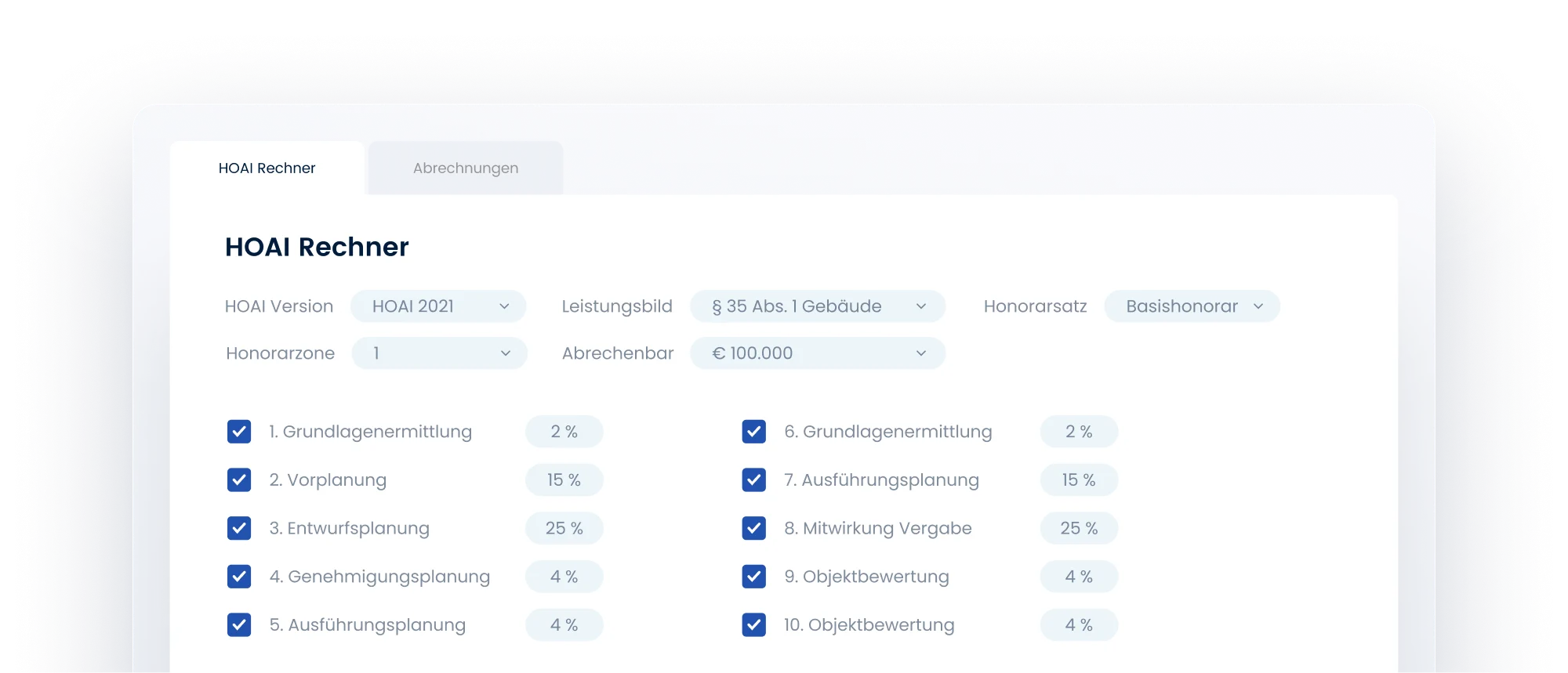Image resolution: width=1568 pixels, height=673 pixels.
Task: Select the 4 % value for 9. Objektbewertung
Action: click(x=1079, y=577)
